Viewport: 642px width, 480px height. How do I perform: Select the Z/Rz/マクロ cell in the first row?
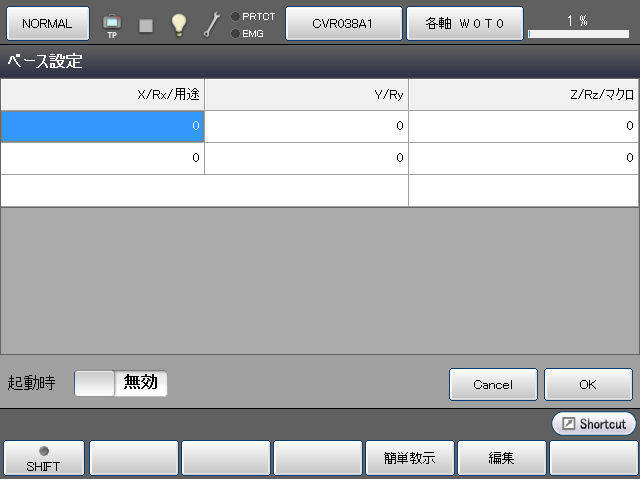pyautogui.click(x=523, y=126)
